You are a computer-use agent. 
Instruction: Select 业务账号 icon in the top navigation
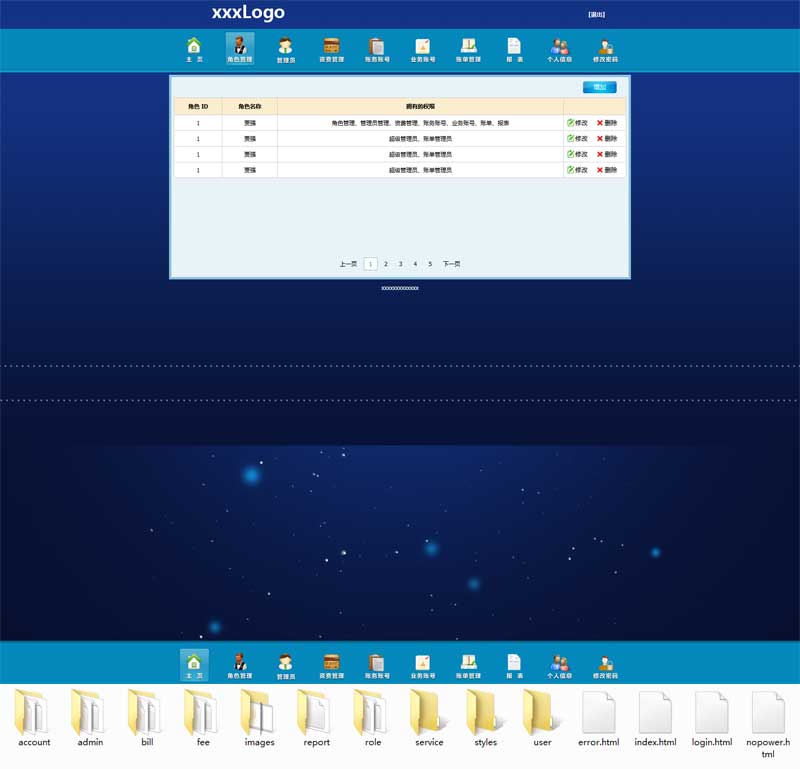coord(422,49)
